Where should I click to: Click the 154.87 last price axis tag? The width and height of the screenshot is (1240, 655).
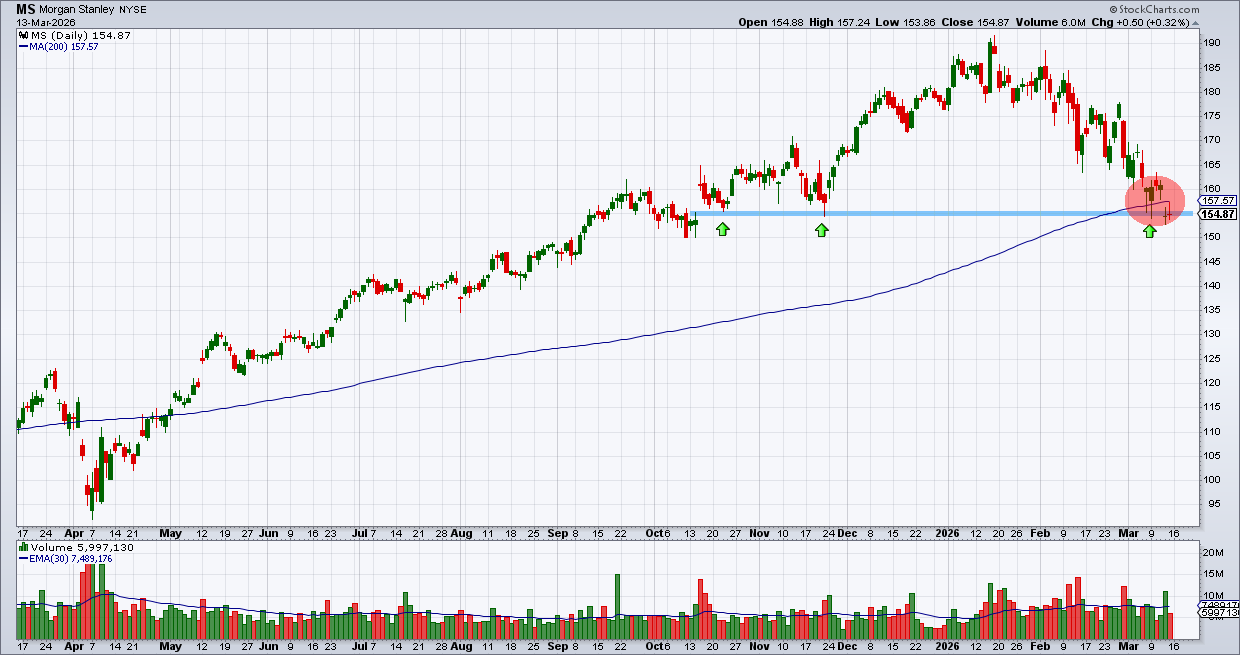click(x=1218, y=214)
